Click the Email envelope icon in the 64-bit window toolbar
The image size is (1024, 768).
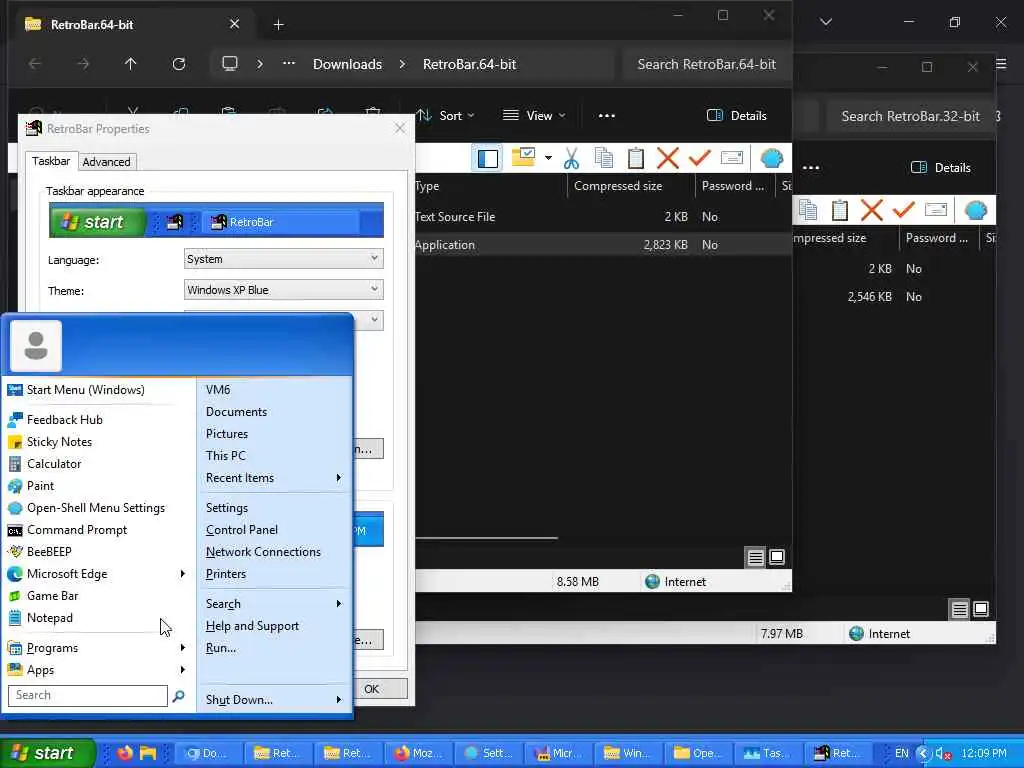(731, 158)
